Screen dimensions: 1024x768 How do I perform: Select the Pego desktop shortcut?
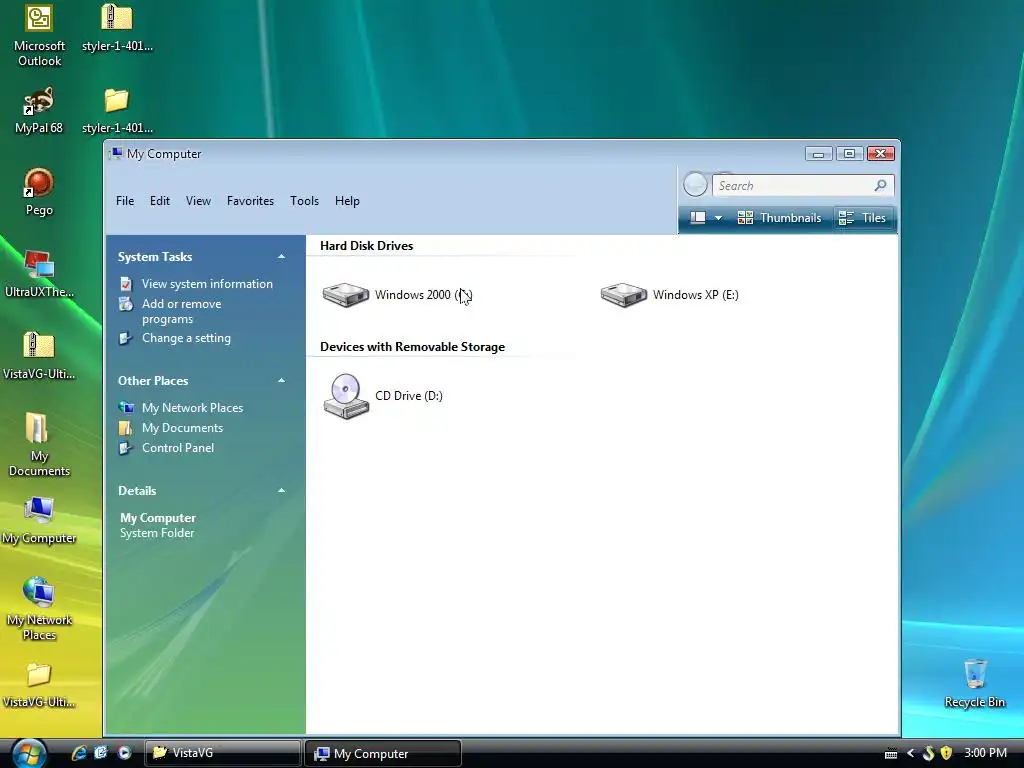[39, 193]
